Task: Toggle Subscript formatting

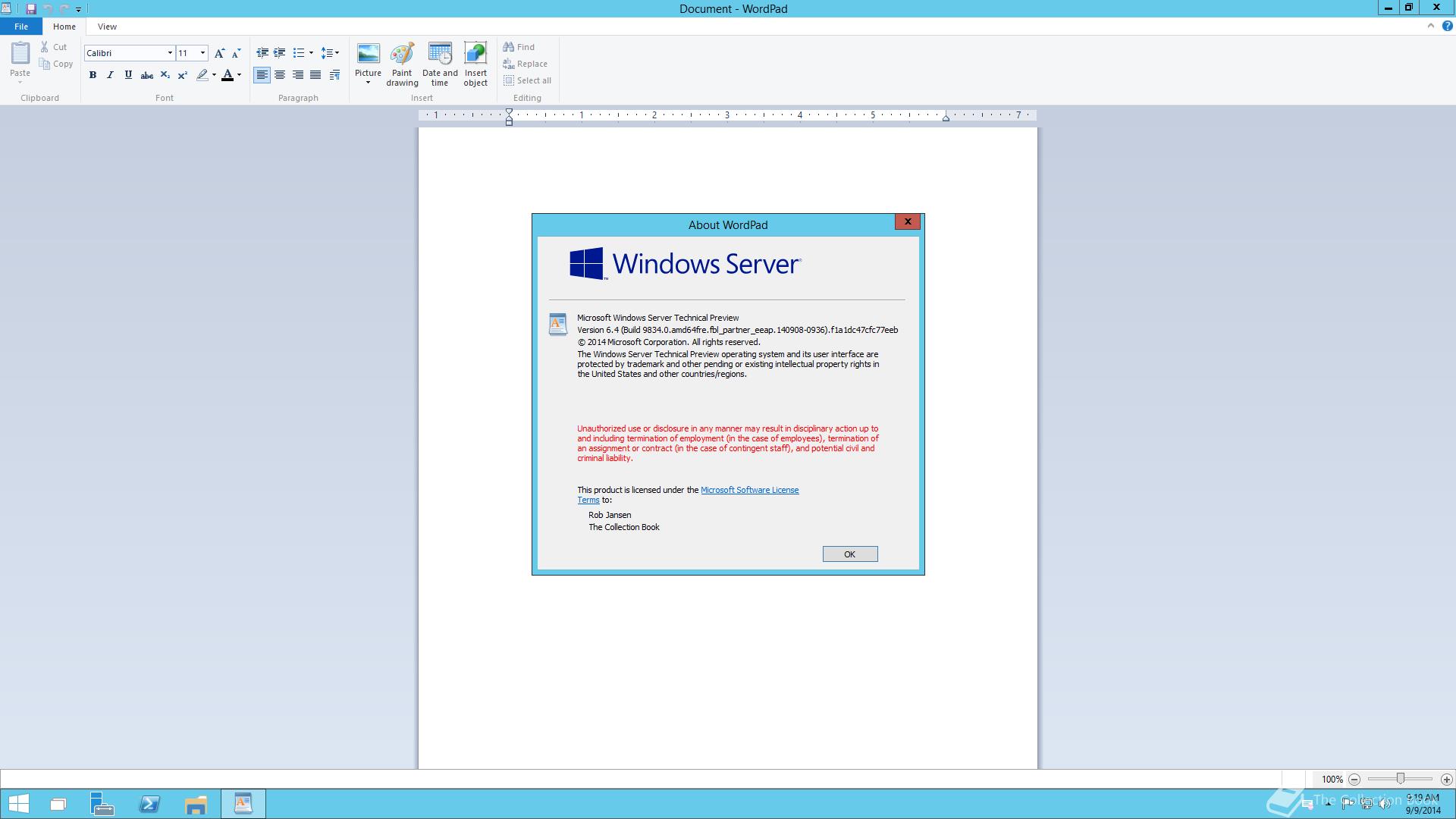Action: pos(165,75)
